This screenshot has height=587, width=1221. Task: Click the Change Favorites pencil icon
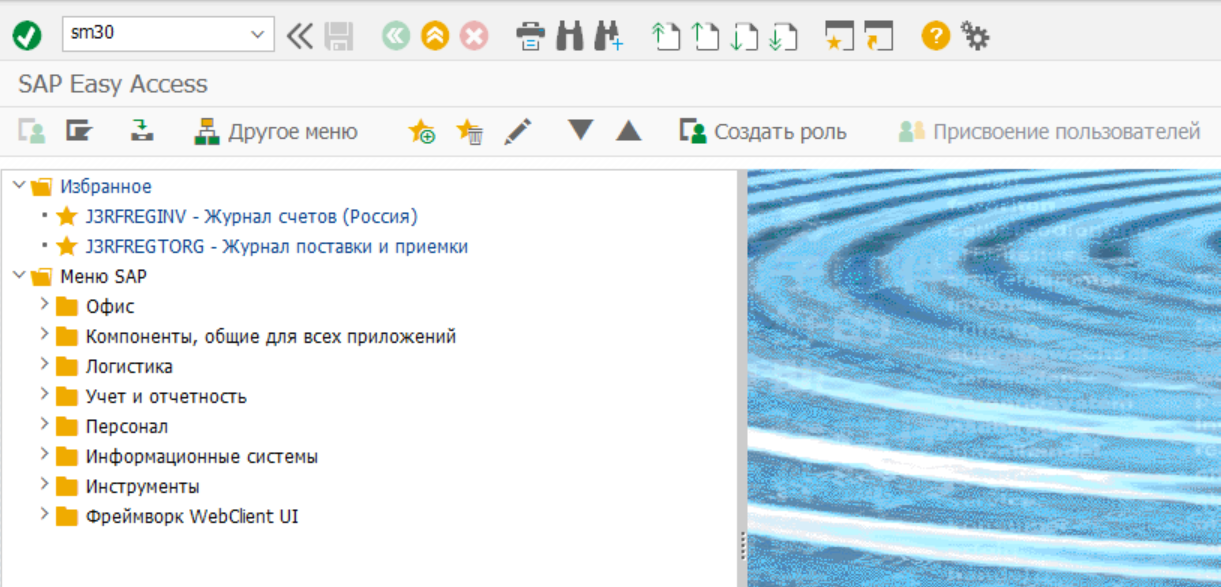517,132
